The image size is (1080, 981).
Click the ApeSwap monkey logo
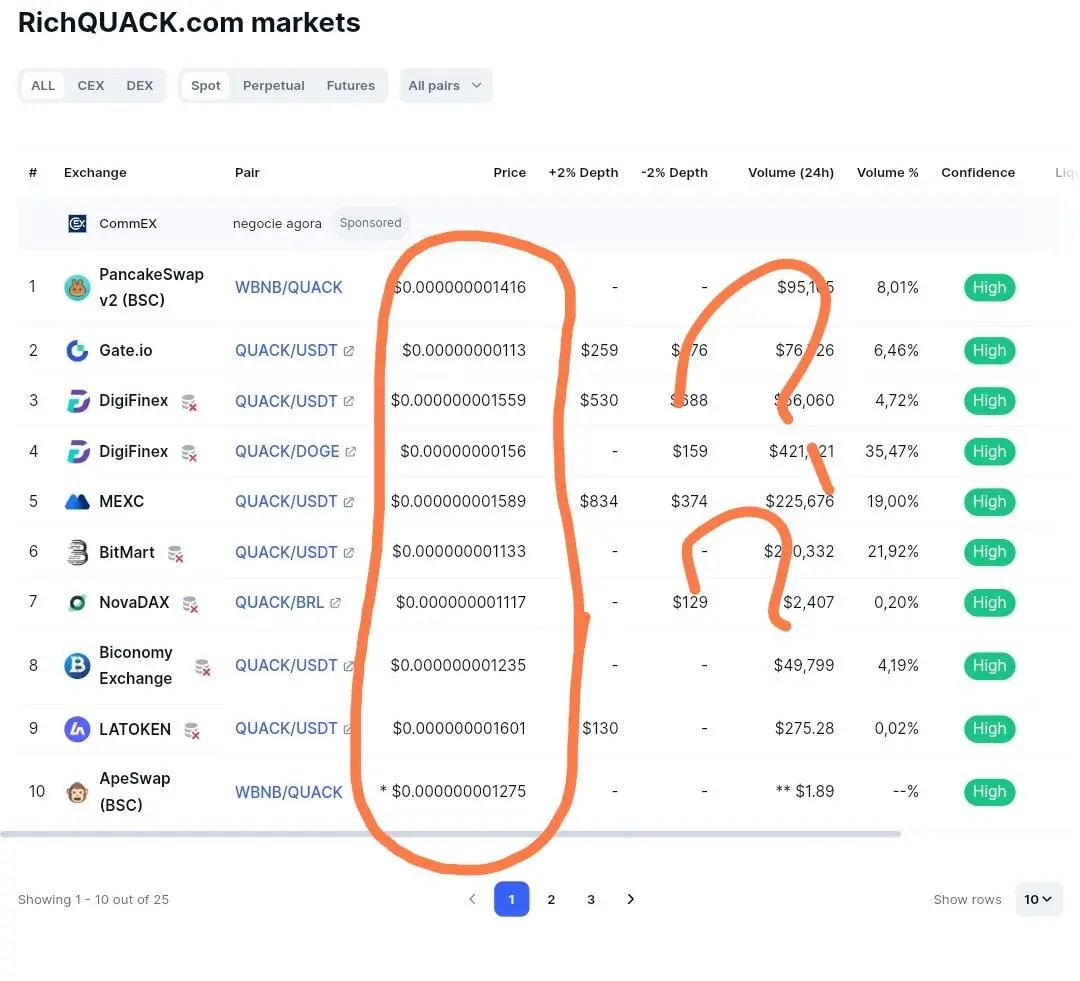tap(77, 792)
